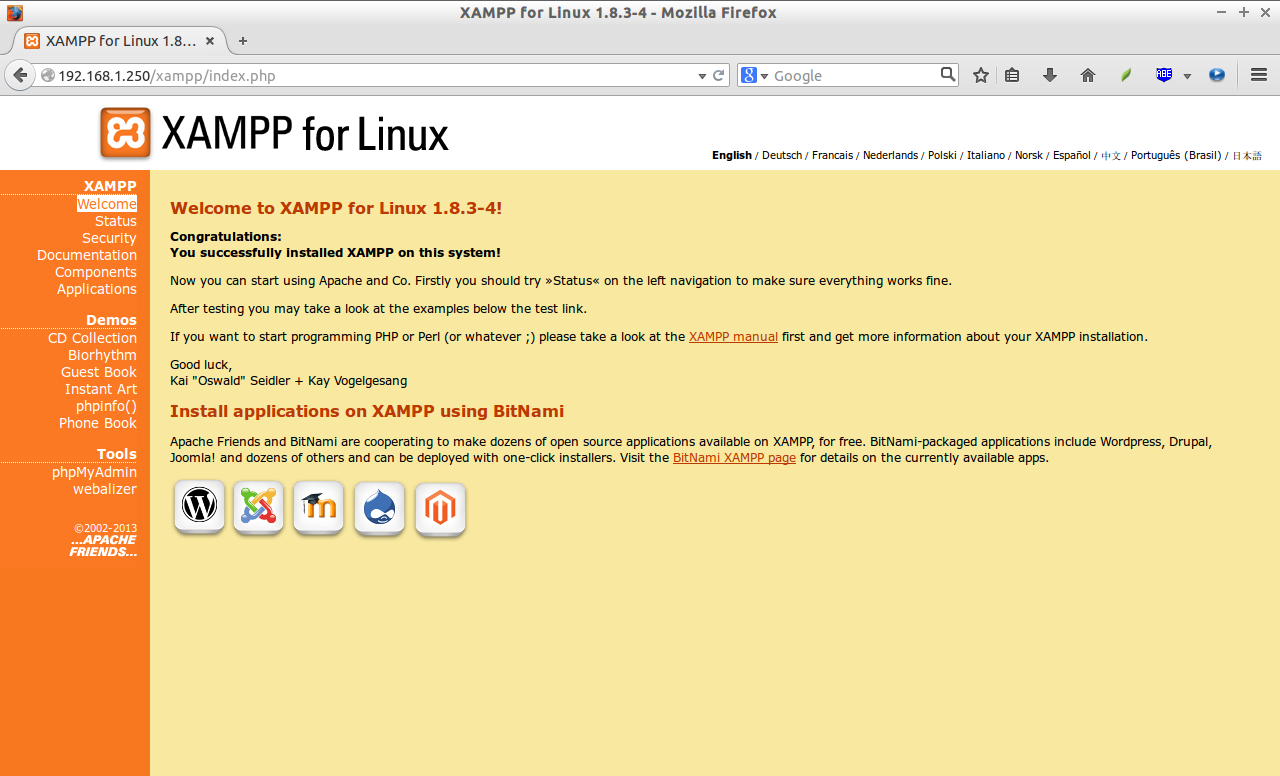Open Applications in the sidebar
1280x776 pixels.
click(97, 289)
